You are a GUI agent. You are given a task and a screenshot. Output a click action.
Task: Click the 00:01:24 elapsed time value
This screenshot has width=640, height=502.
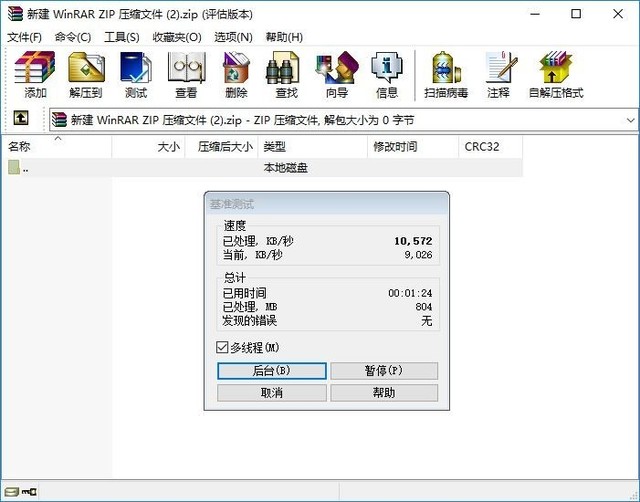point(410,293)
